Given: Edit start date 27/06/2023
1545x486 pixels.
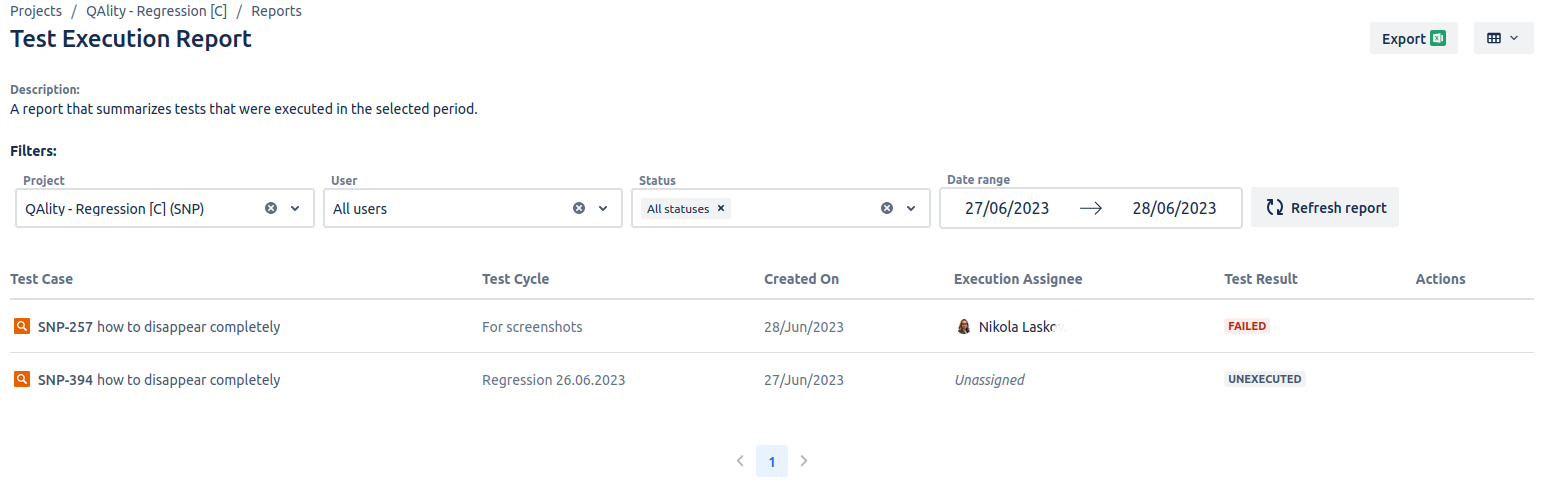Looking at the screenshot, I should [1007, 208].
